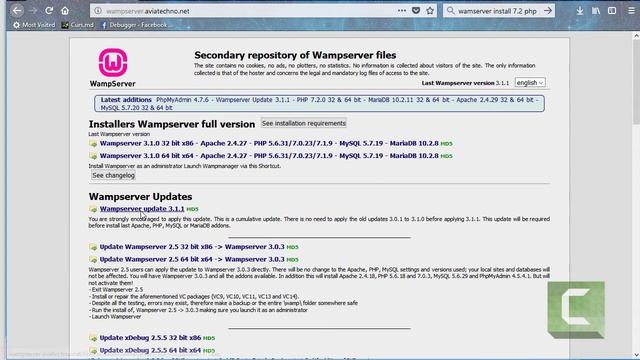Open the Library icon in toolbar
This screenshot has width=640, height=360.
(x=596, y=11)
